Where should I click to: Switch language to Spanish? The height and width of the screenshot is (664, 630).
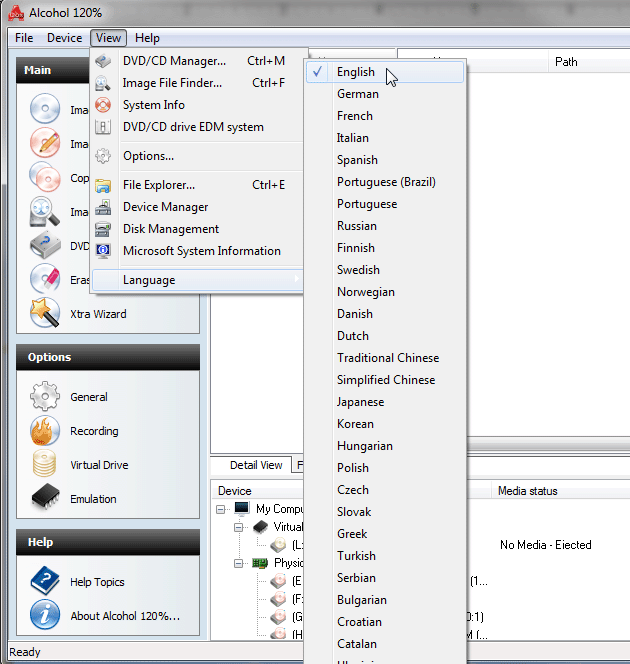point(385,160)
